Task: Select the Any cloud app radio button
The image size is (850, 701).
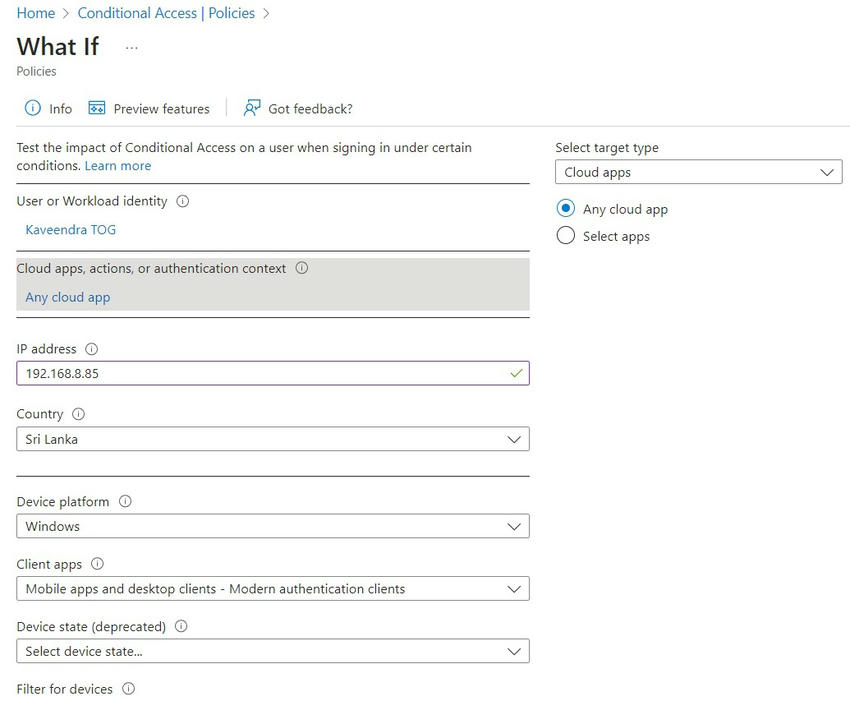Action: [x=565, y=209]
